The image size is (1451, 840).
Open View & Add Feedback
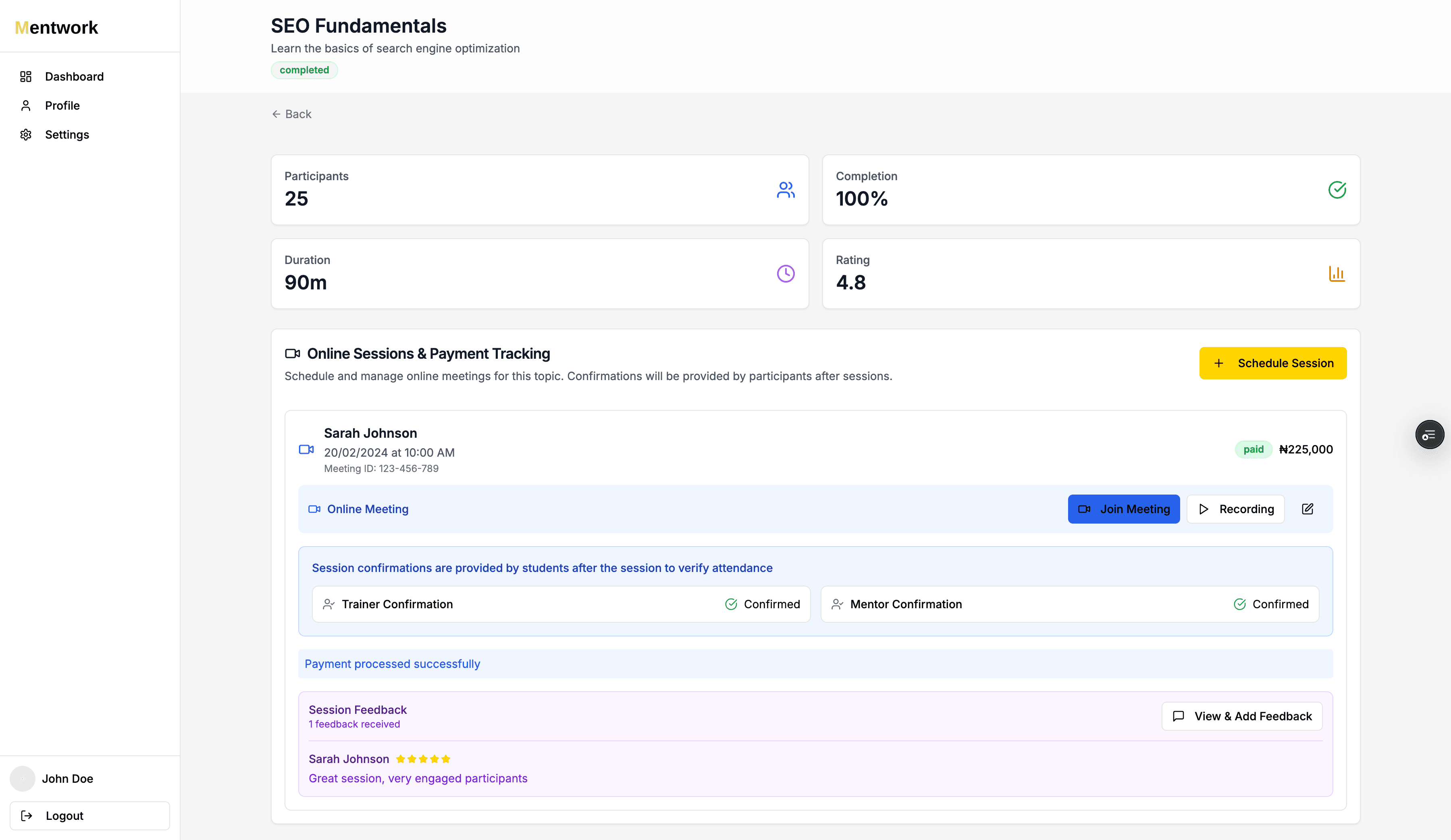click(x=1242, y=716)
